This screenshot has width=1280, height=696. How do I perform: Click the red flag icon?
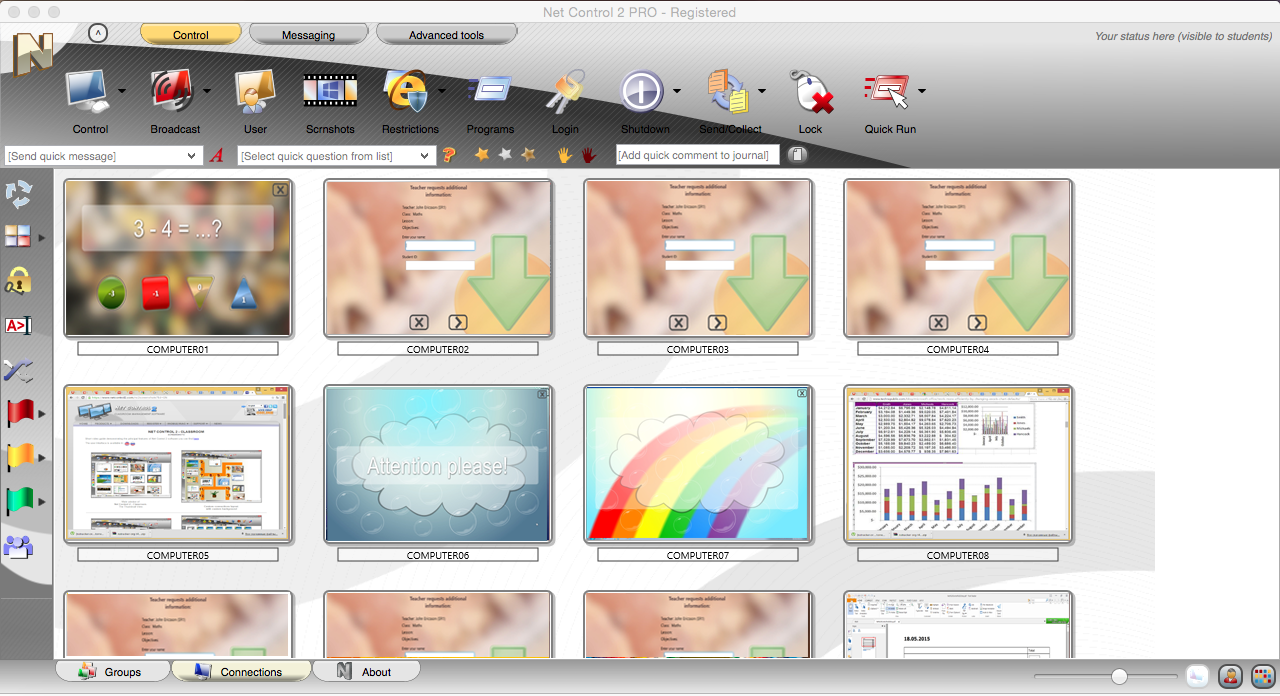click(x=19, y=413)
